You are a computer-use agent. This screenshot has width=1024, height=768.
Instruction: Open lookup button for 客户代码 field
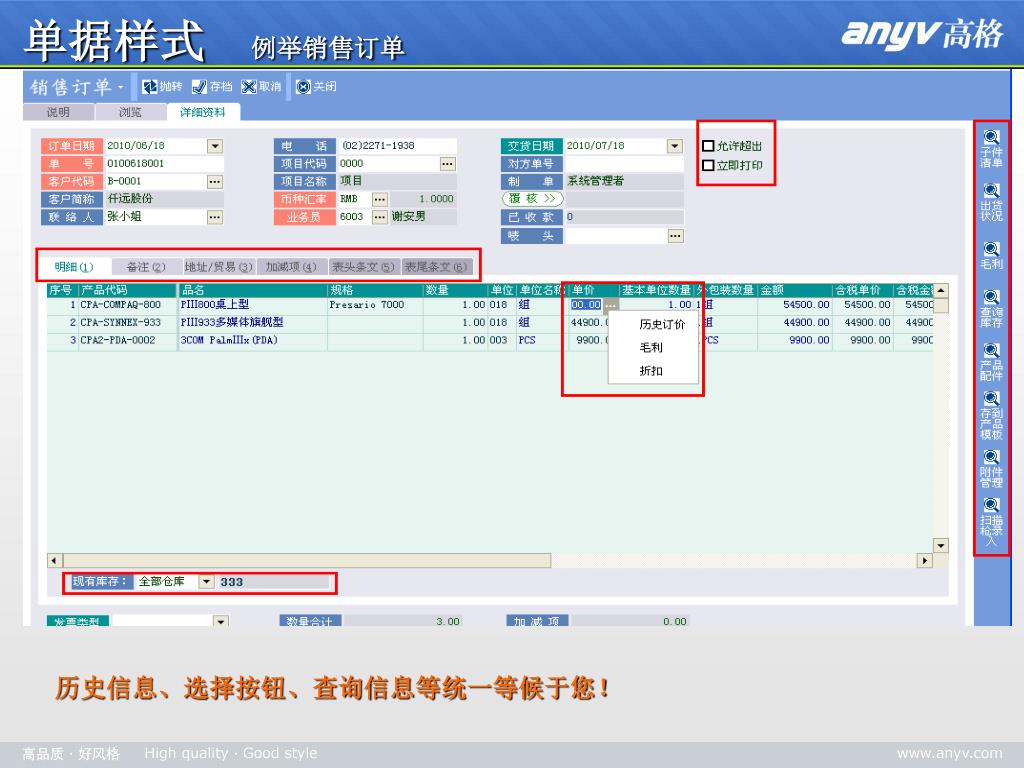215,182
